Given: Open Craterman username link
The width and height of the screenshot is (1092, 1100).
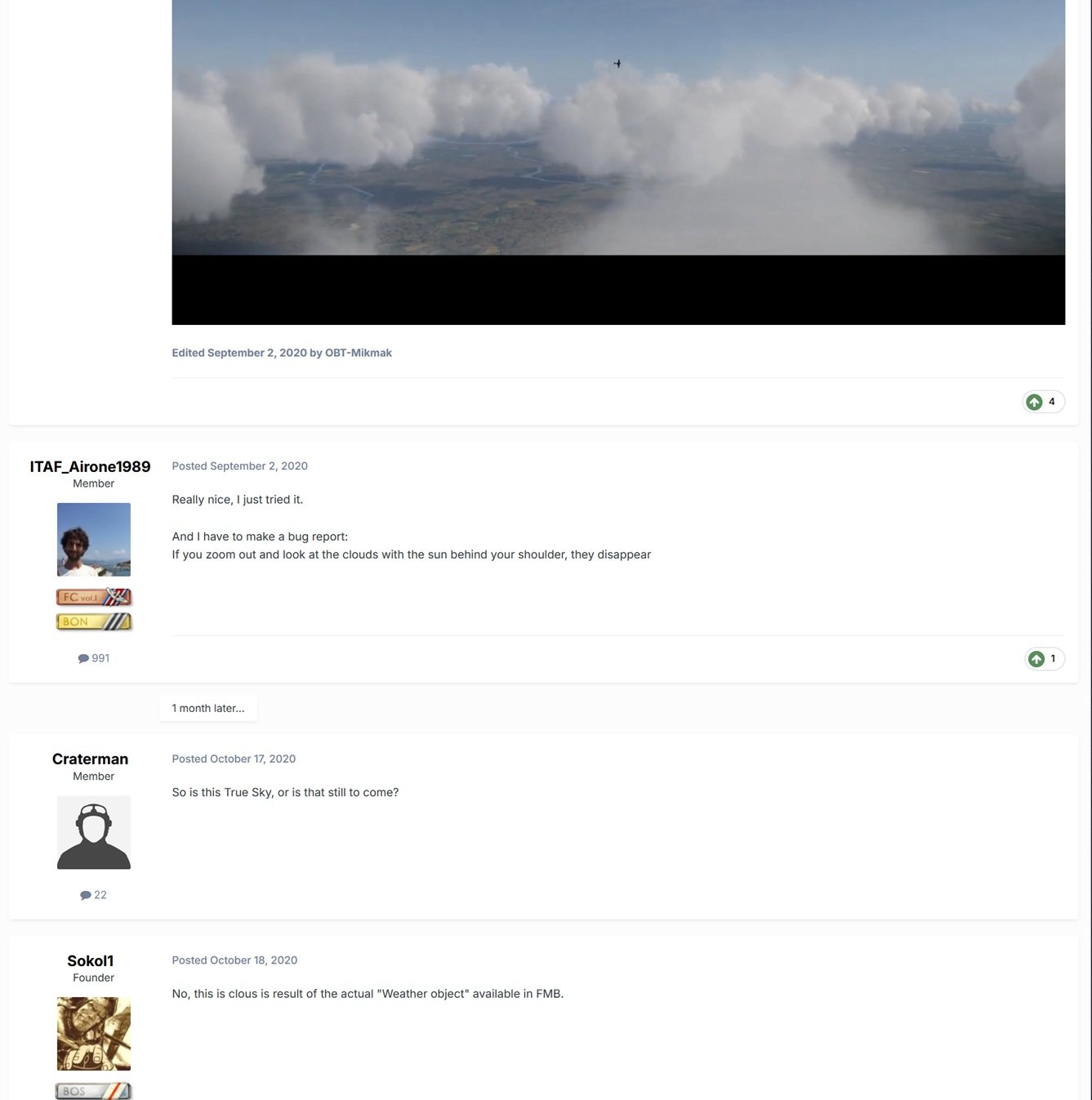Looking at the screenshot, I should (x=91, y=759).
